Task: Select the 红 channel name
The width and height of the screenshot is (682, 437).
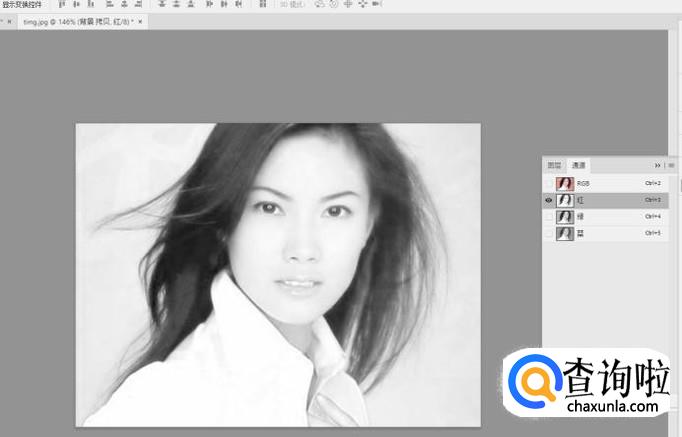Action: coord(580,200)
